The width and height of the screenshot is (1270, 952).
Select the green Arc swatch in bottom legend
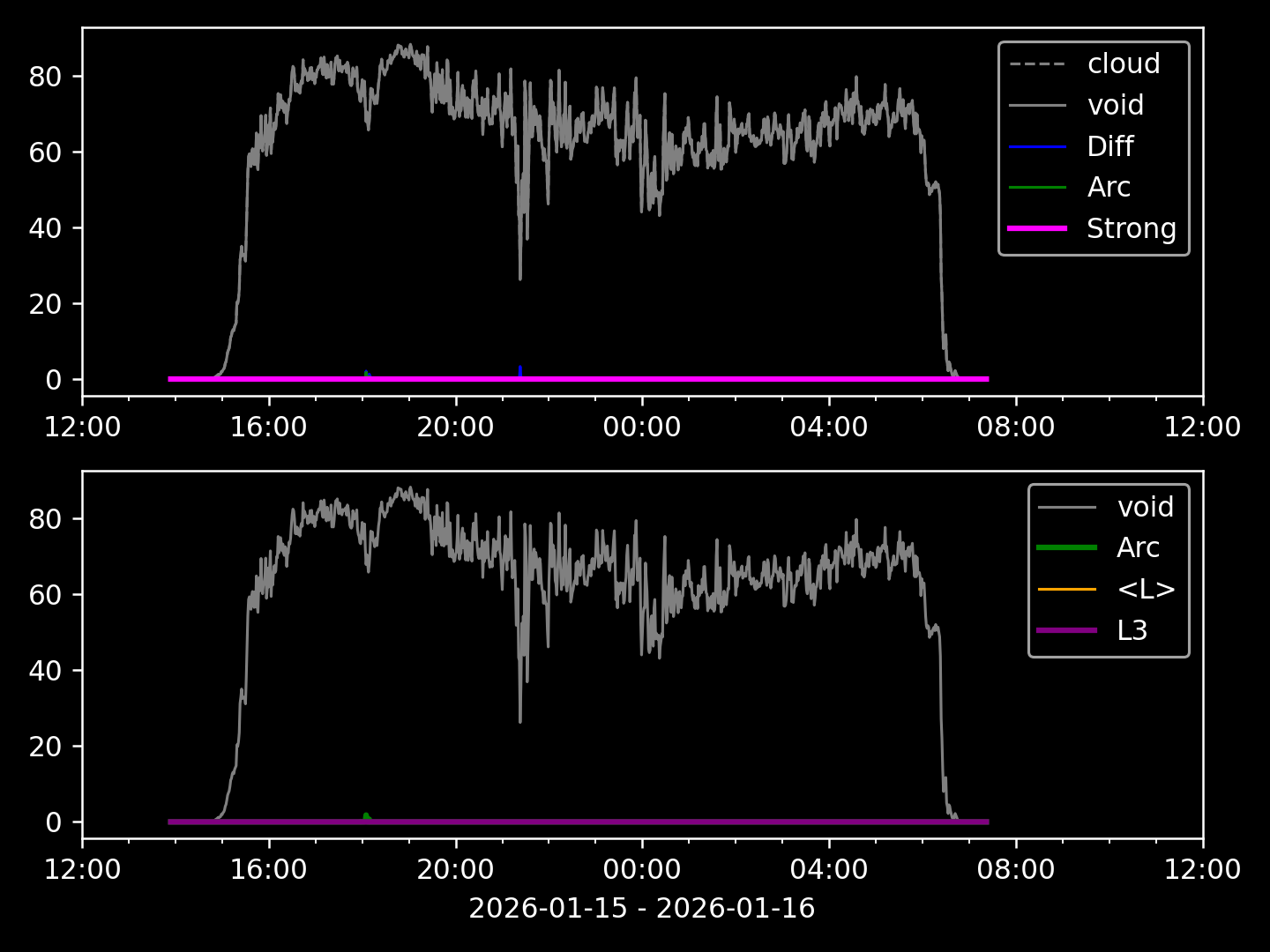pyautogui.click(x=1066, y=547)
